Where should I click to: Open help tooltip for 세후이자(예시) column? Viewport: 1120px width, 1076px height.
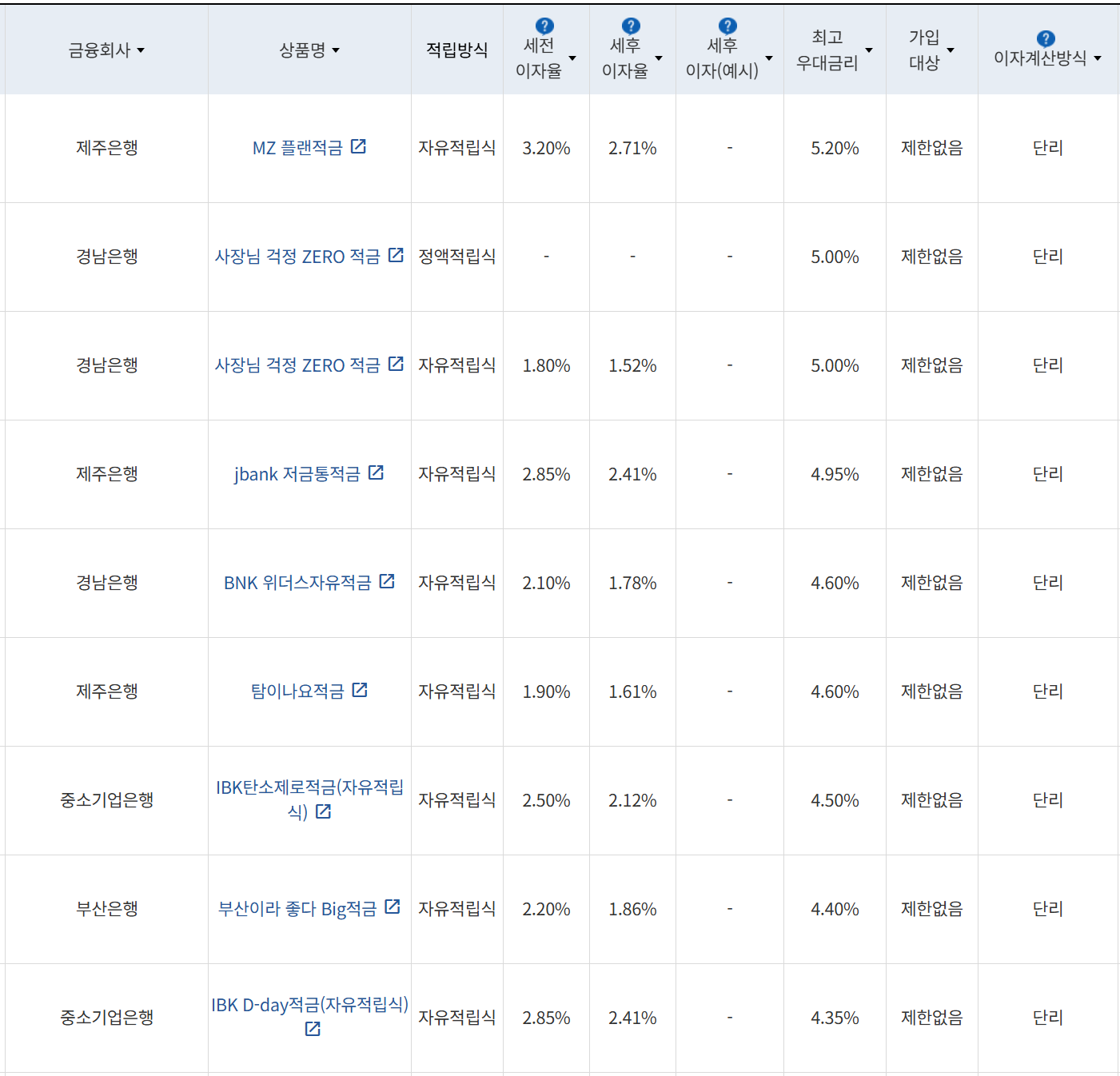tap(726, 25)
